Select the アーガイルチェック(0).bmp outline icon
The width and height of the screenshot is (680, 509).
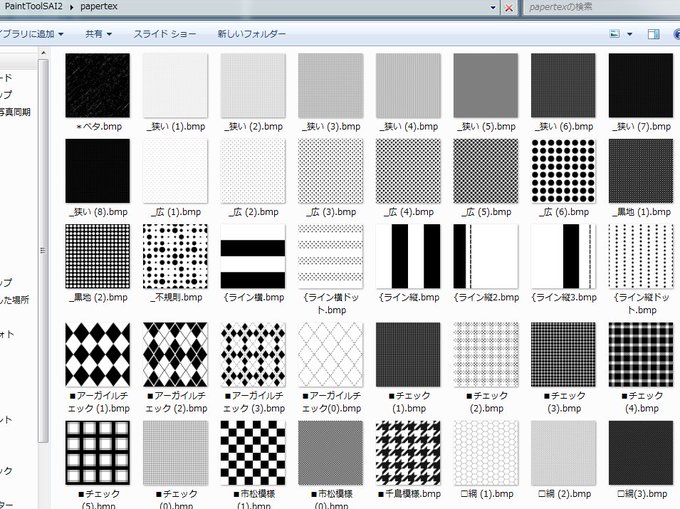point(330,354)
